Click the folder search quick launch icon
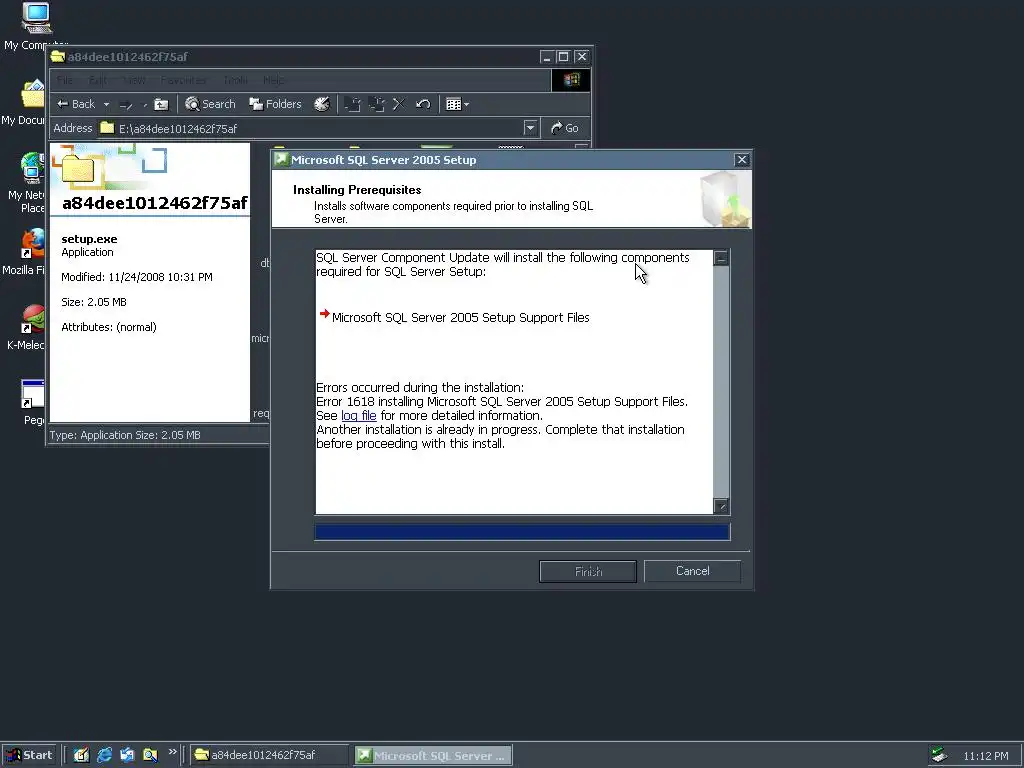This screenshot has width=1024, height=768. (150, 755)
